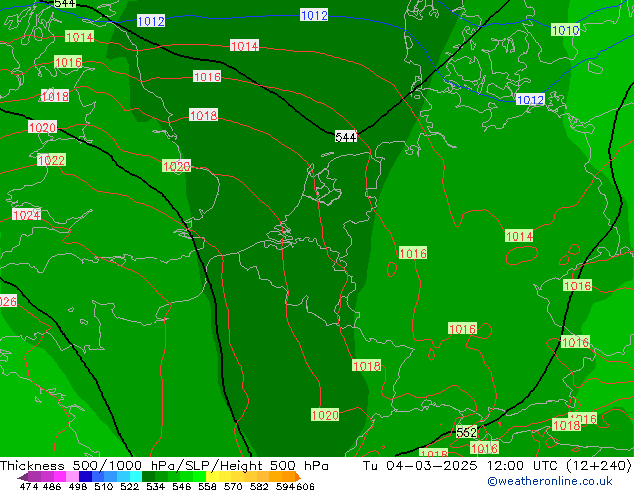Click the darkest green legend swatch above 534
Image resolution: width=634 pixels, height=490 pixels.
point(148,477)
